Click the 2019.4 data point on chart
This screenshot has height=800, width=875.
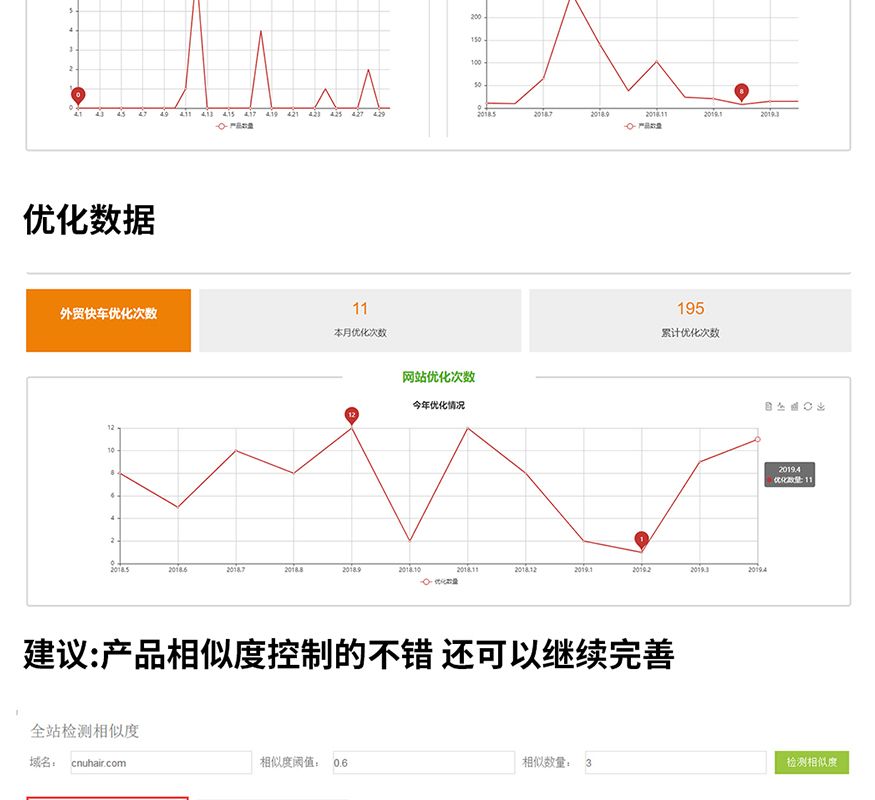pos(757,439)
